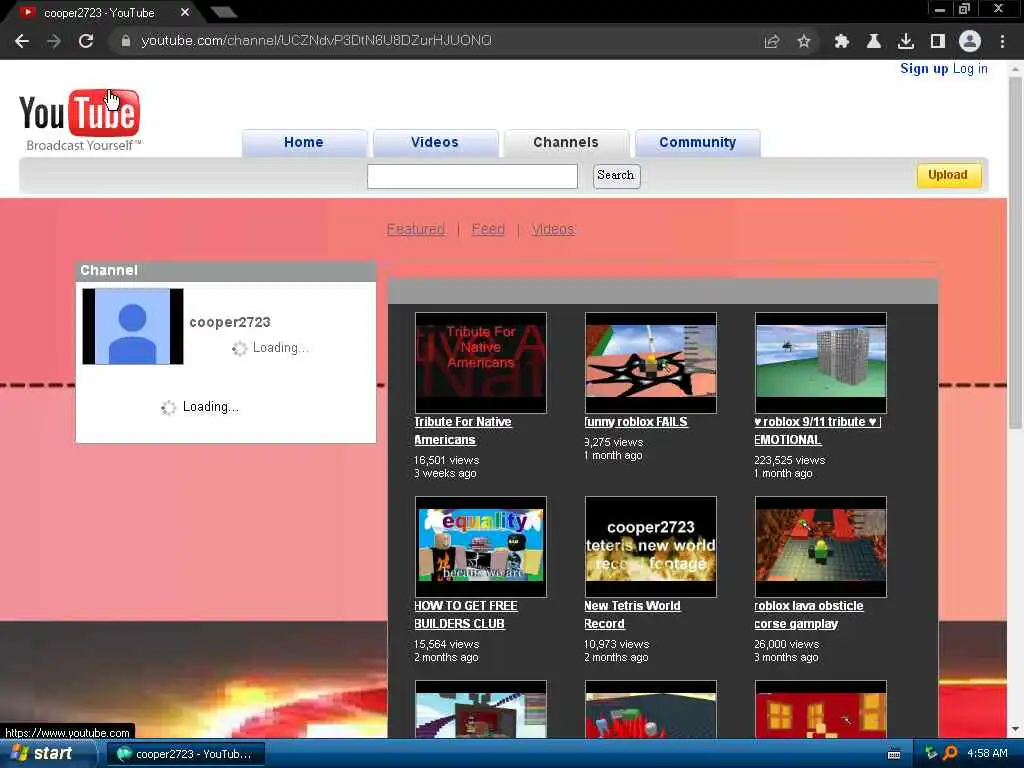Open the funny roblox FAILS thumbnail

point(650,362)
